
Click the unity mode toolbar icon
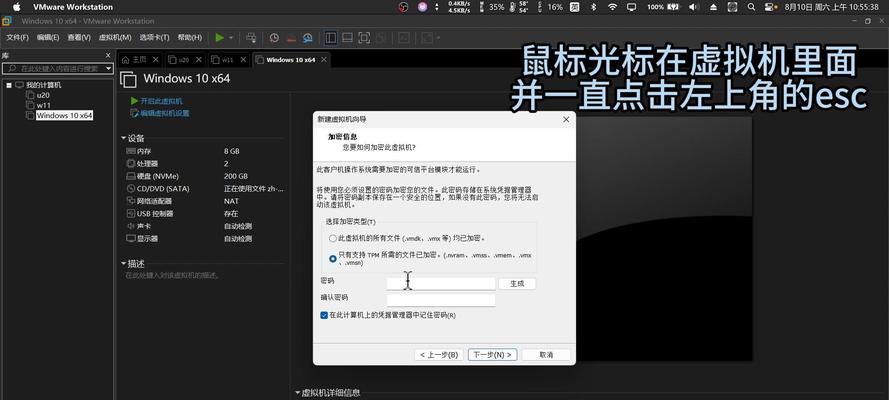(381, 37)
